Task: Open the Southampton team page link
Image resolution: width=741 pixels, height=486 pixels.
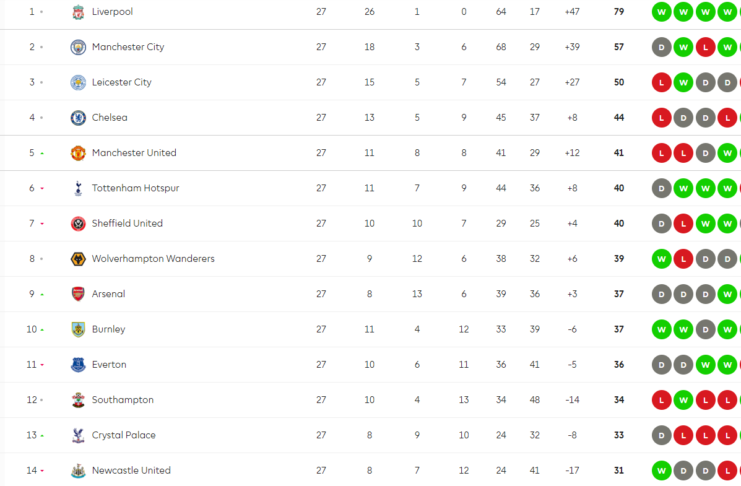Action: coord(122,400)
